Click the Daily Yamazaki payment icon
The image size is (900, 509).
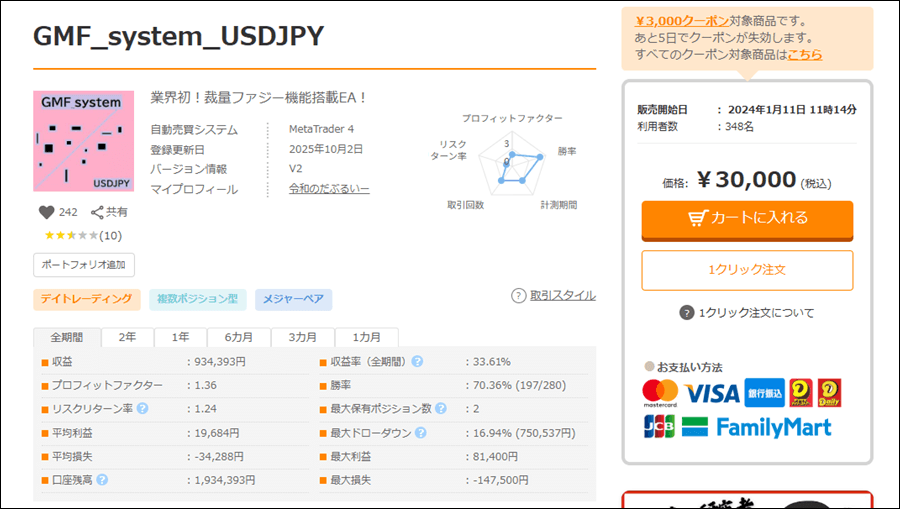(829, 393)
